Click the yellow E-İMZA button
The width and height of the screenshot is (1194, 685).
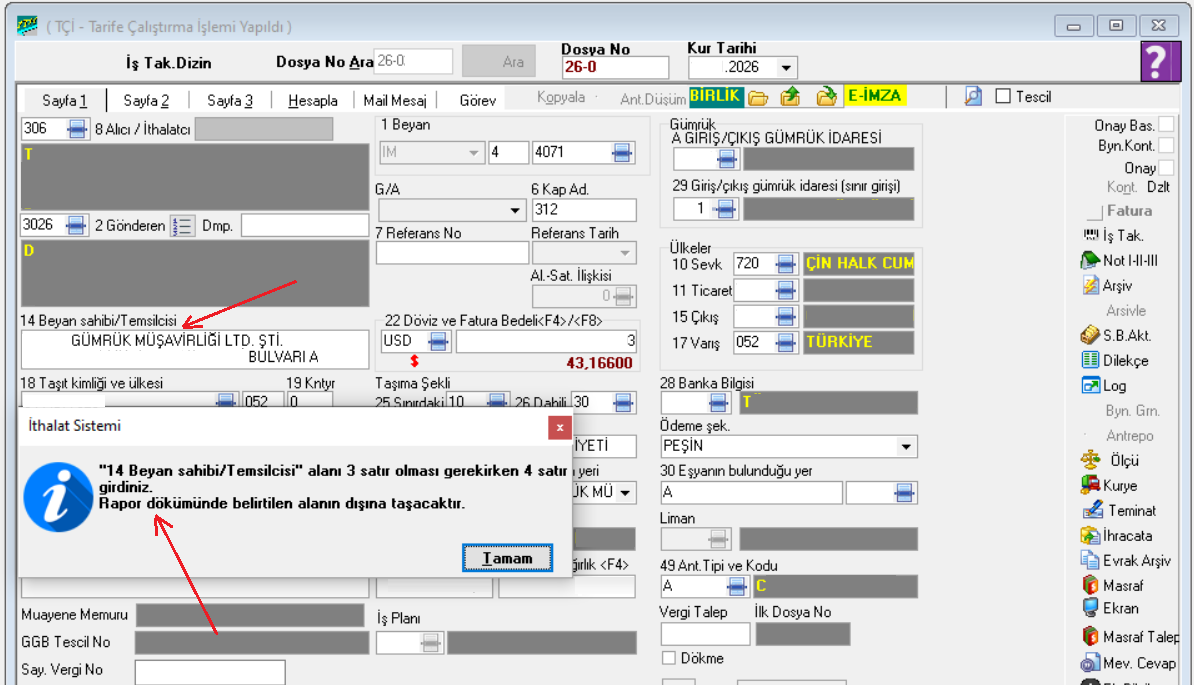point(874,97)
